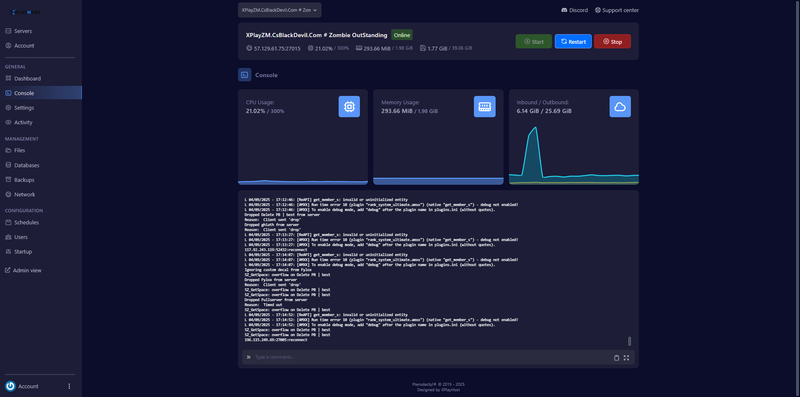The height and width of the screenshot is (397, 800).
Task: Click the command prompt chevron icon
Action: 248,357
